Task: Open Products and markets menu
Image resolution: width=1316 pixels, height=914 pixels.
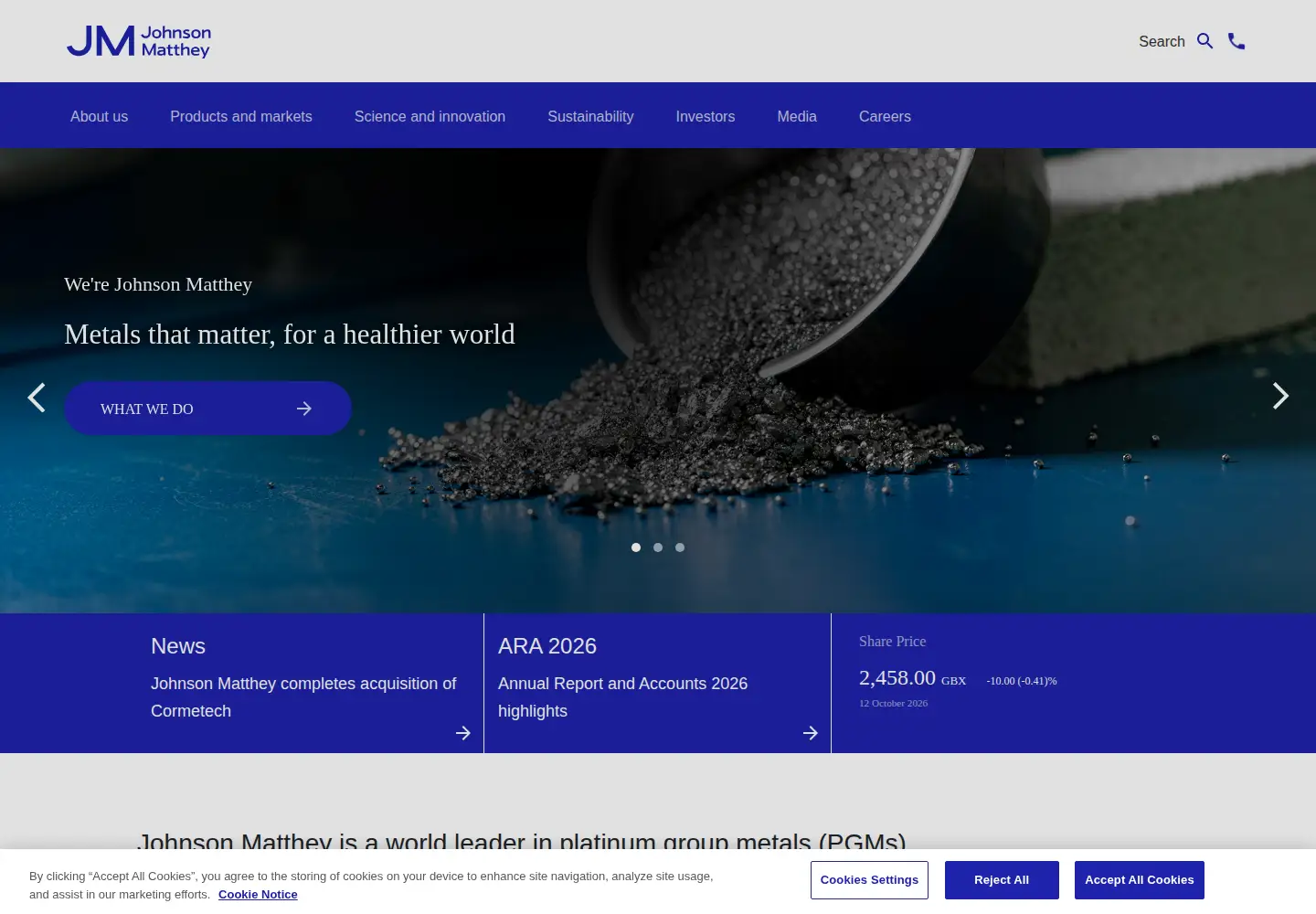Action: pyautogui.click(x=241, y=116)
